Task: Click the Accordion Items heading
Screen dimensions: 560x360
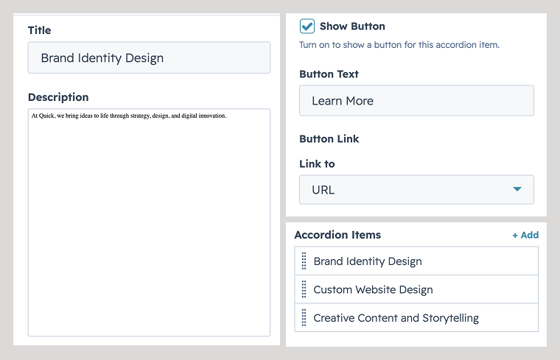Action: click(x=338, y=235)
